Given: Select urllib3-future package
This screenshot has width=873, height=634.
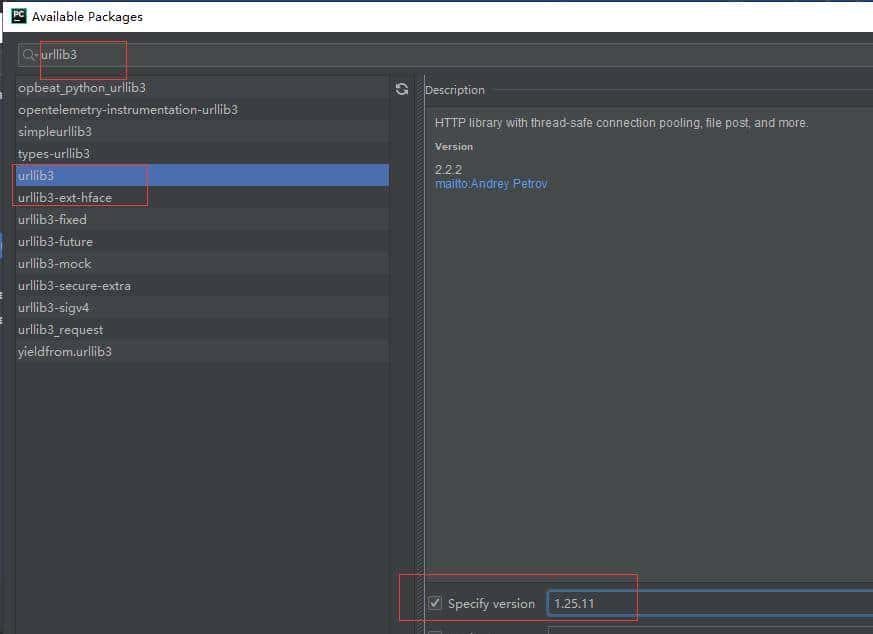Looking at the screenshot, I should [x=55, y=242].
